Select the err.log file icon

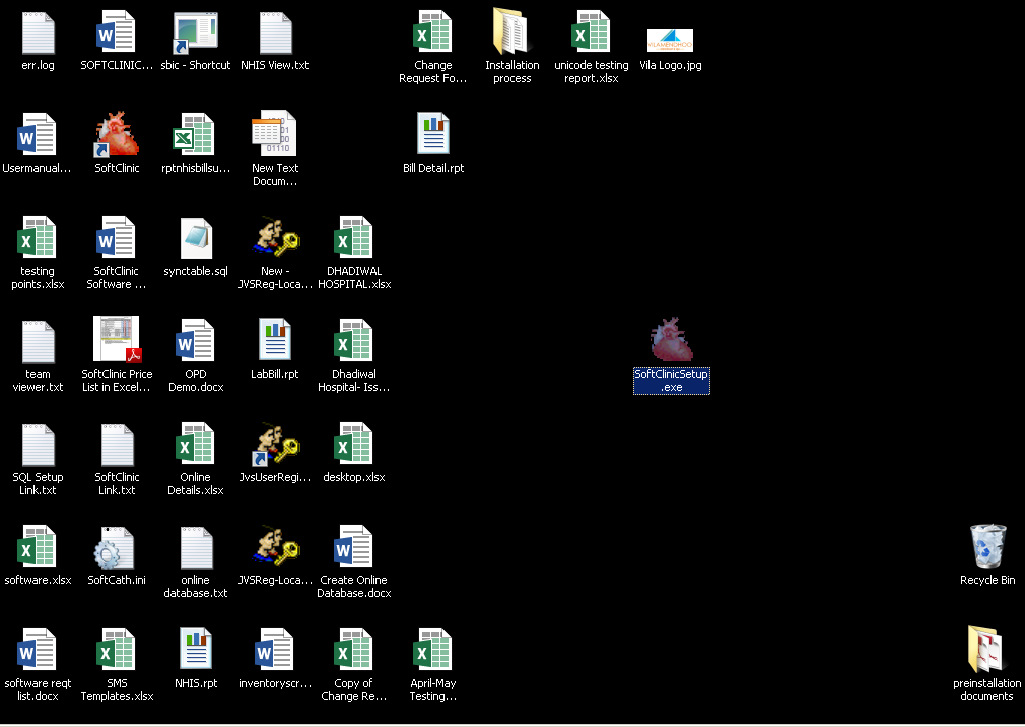[x=38, y=33]
